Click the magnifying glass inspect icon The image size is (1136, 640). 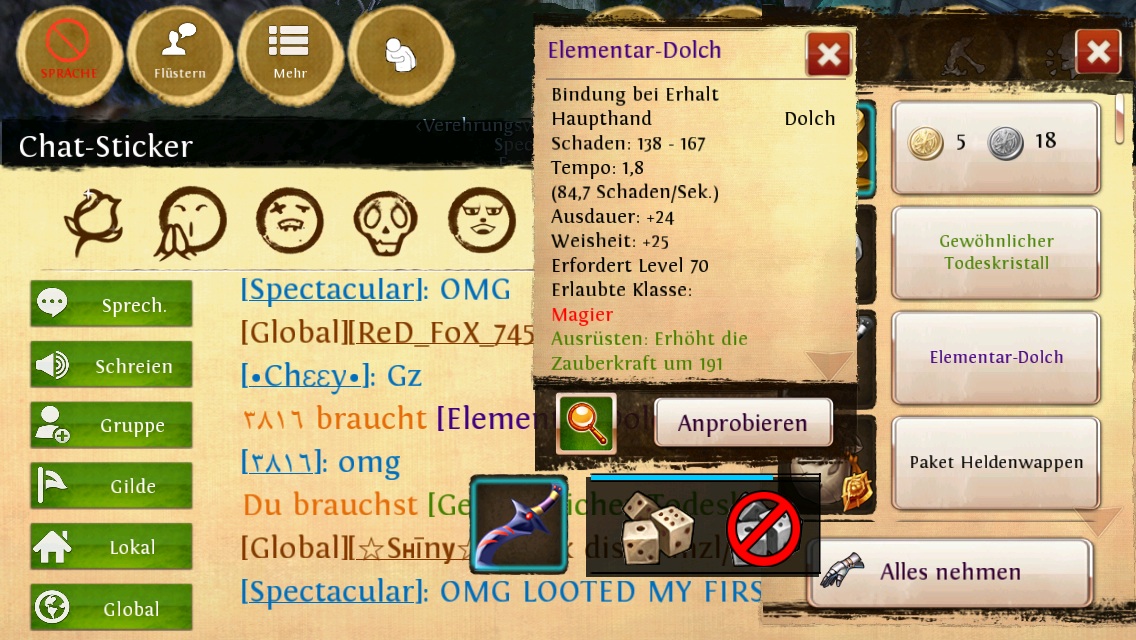pyautogui.click(x=586, y=423)
